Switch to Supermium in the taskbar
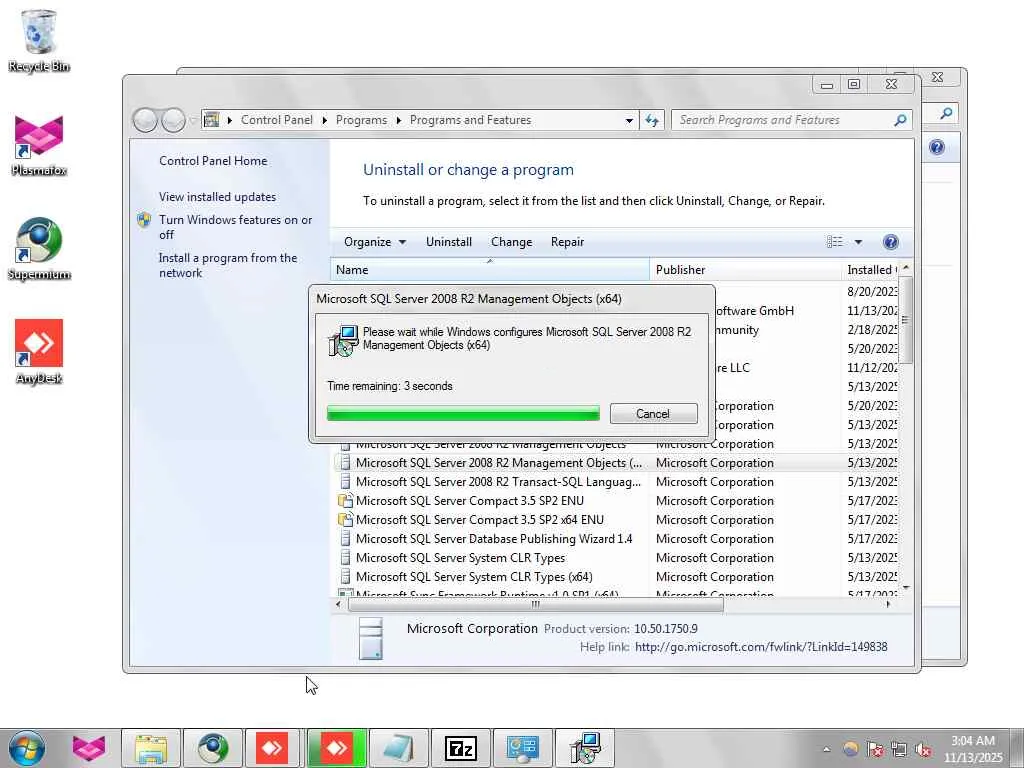Screen dimensions: 1024x768 [212, 748]
